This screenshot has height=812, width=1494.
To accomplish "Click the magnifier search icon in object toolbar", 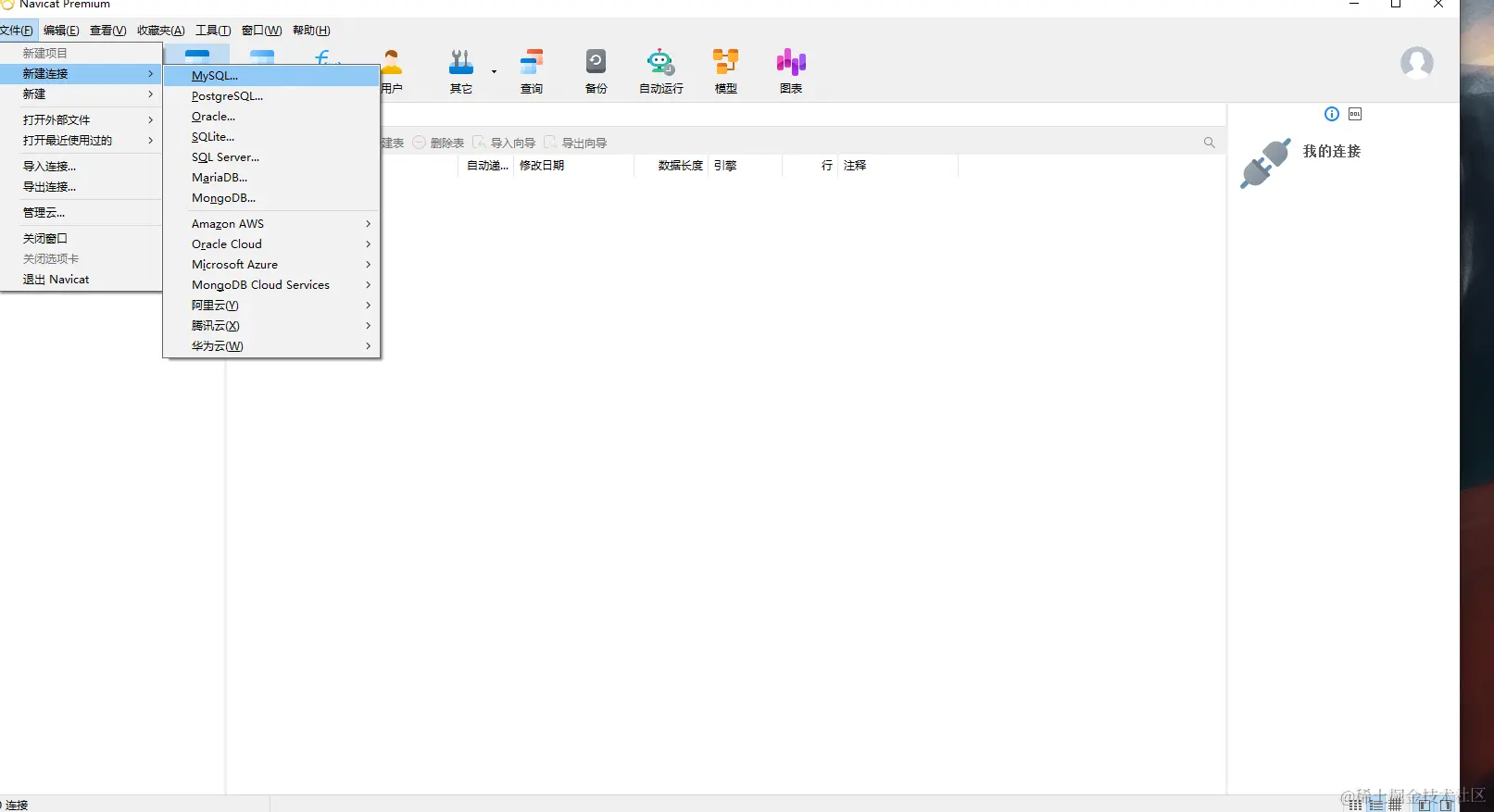I will (1209, 143).
